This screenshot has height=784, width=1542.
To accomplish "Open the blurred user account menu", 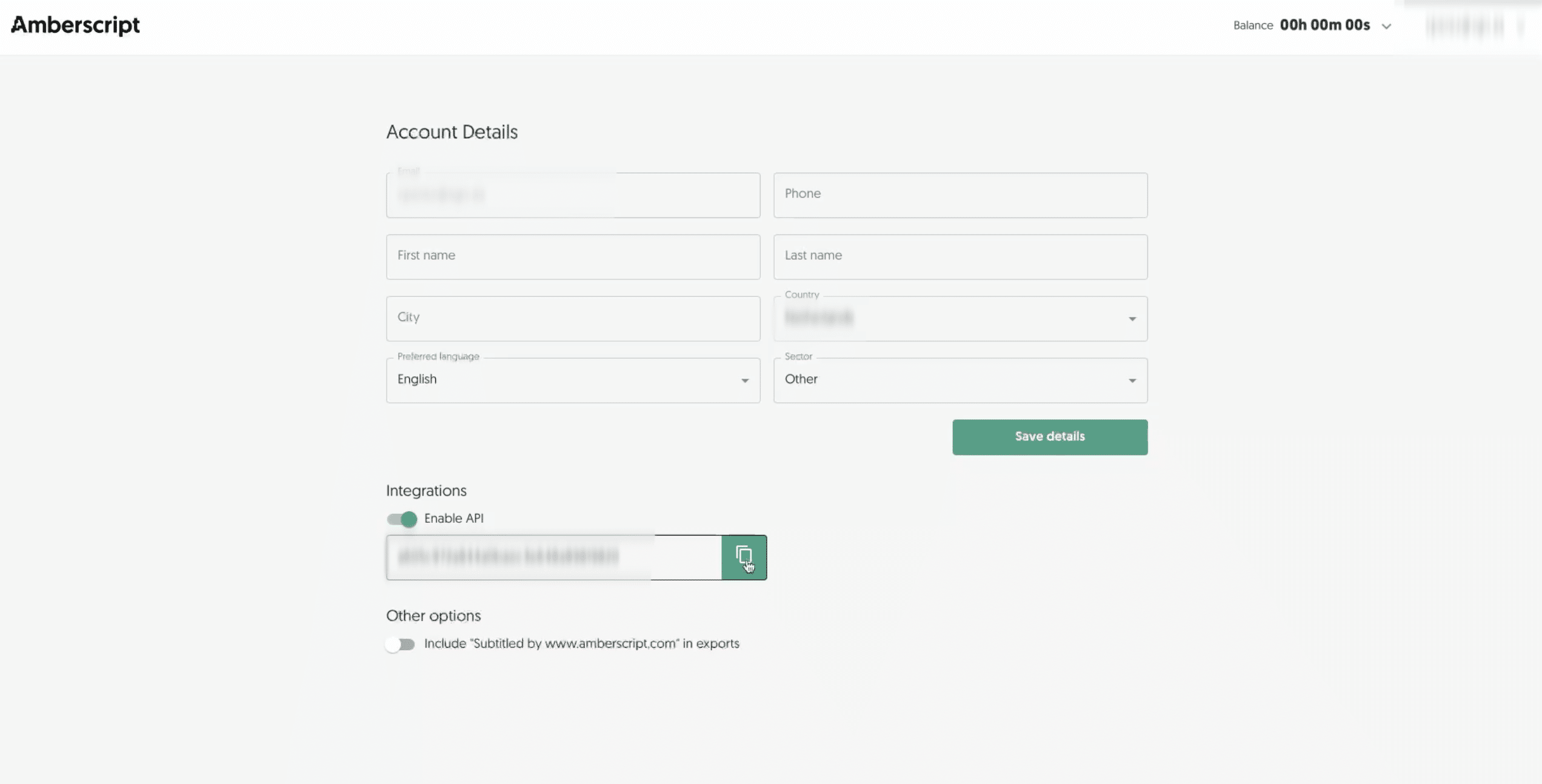I will (x=1474, y=26).
